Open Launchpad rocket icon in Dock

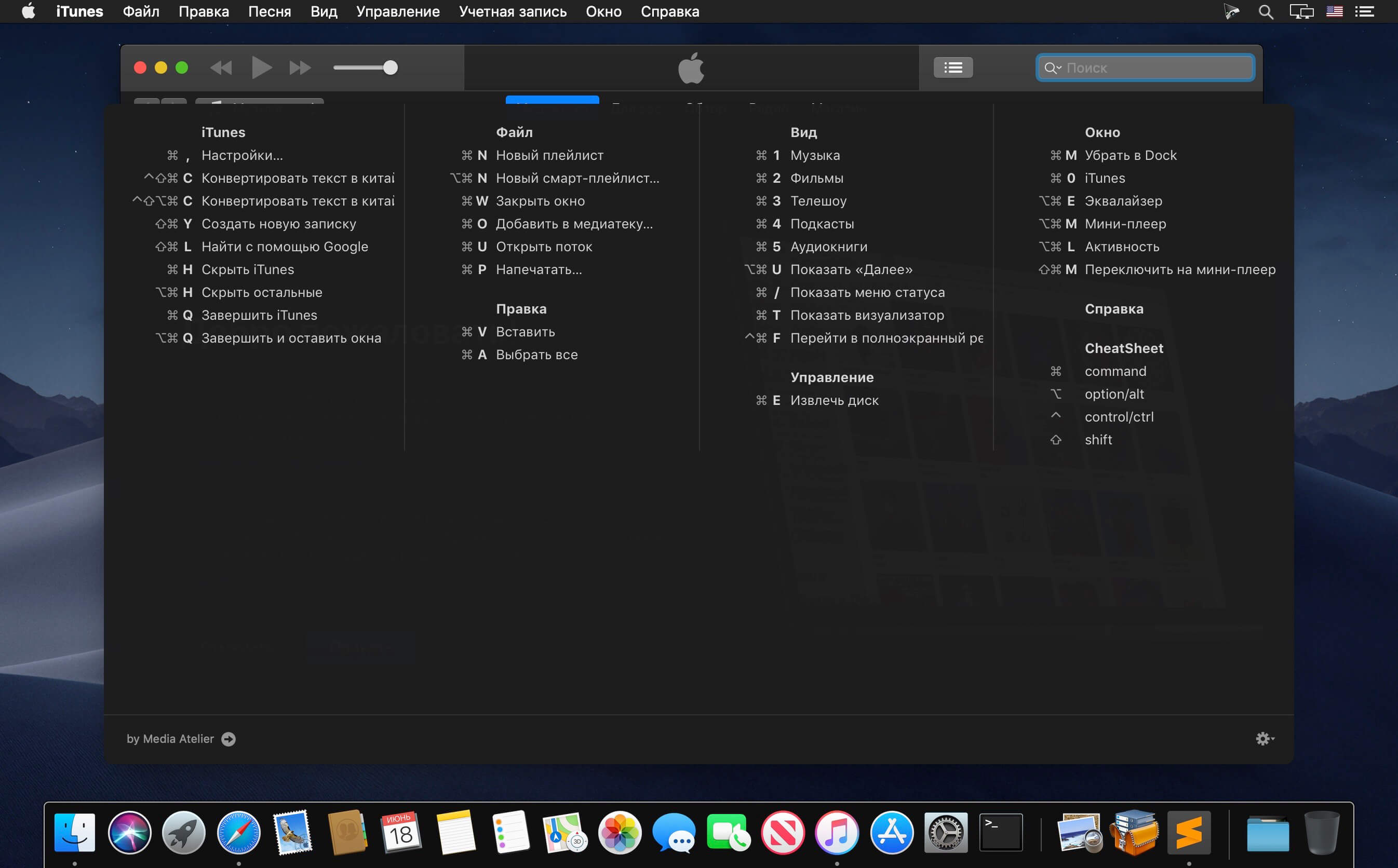pos(184,832)
